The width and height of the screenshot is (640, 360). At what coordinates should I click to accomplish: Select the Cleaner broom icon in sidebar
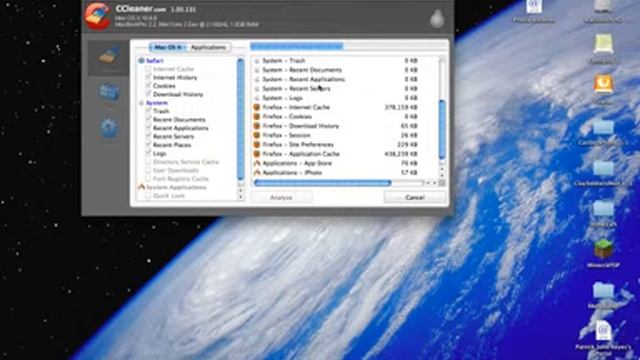click(x=109, y=56)
